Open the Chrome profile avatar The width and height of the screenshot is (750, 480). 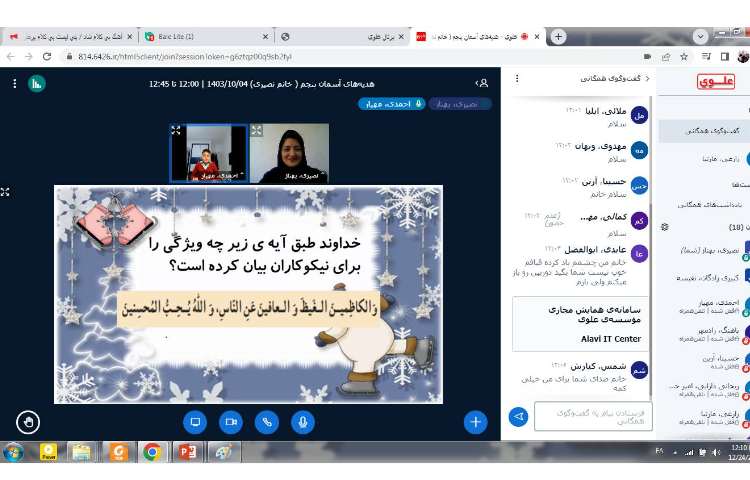coord(743,56)
